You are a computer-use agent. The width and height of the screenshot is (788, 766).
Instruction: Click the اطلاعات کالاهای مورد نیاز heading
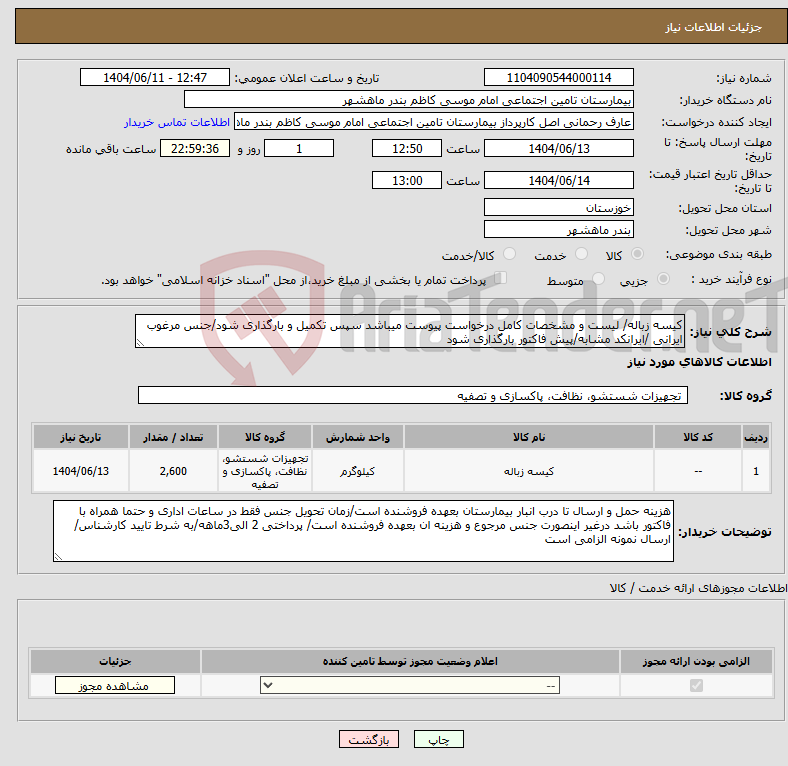click(699, 362)
